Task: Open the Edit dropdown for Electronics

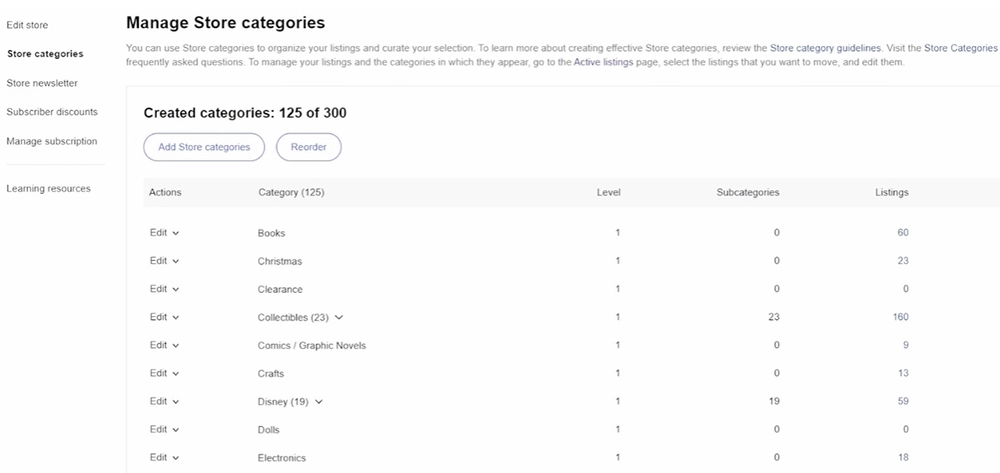Action: (164, 458)
